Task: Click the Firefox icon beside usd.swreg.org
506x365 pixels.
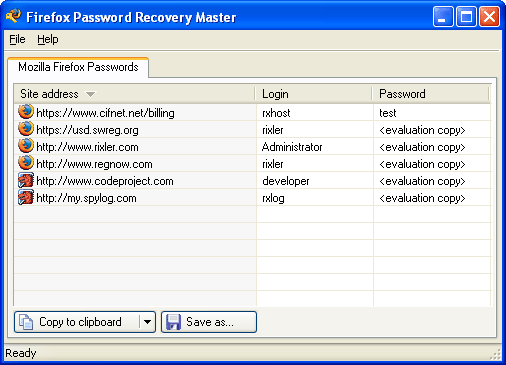Action: point(26,129)
